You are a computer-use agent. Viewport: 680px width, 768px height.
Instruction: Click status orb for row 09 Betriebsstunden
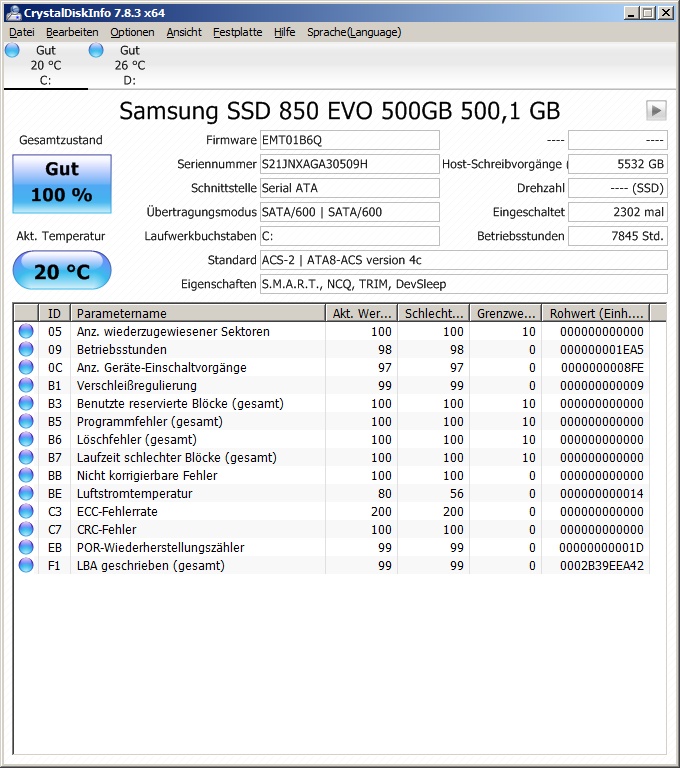tap(26, 349)
